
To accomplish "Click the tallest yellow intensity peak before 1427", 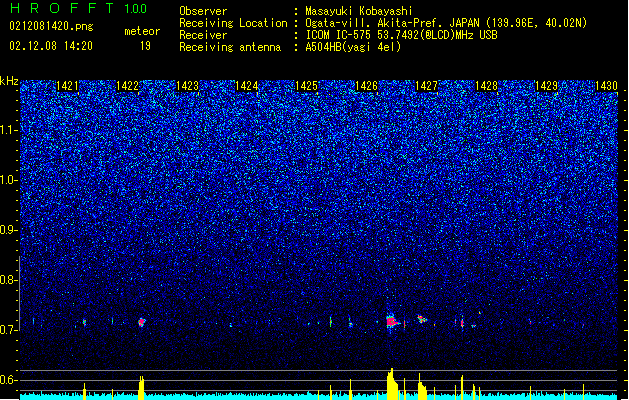I will (392, 384).
